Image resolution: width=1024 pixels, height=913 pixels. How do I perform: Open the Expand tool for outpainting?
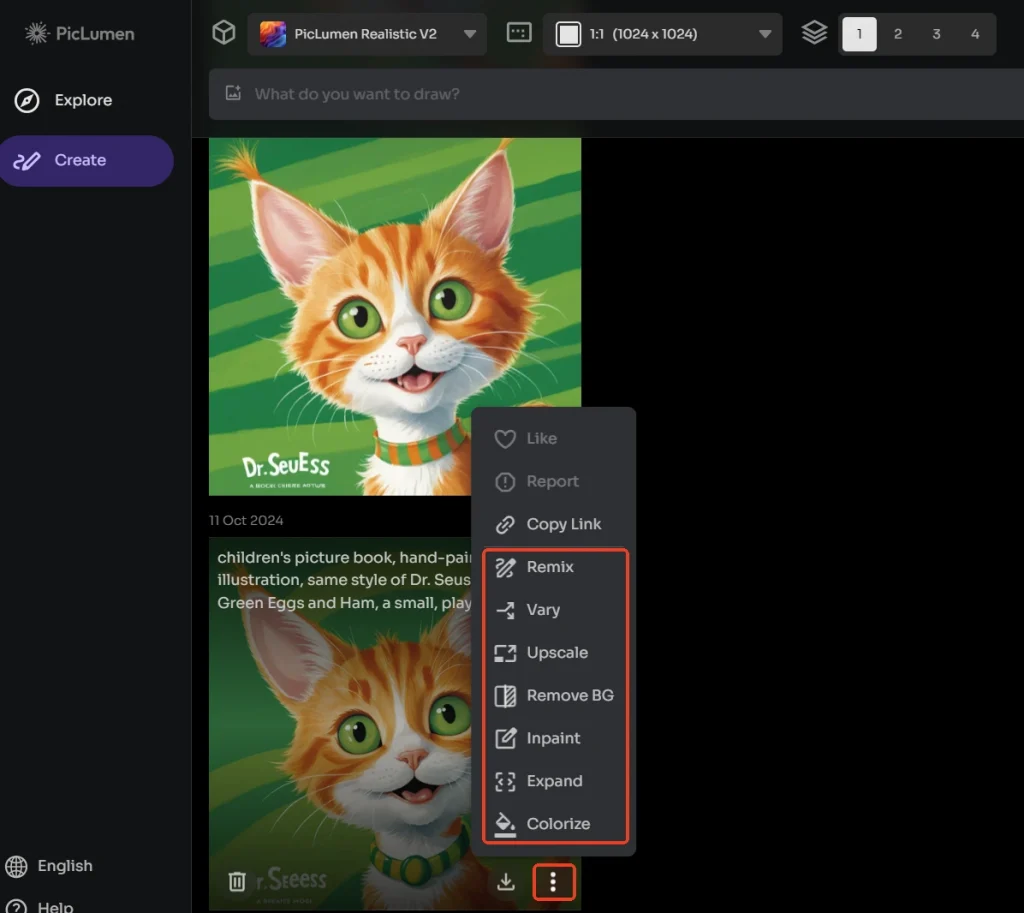click(x=552, y=781)
